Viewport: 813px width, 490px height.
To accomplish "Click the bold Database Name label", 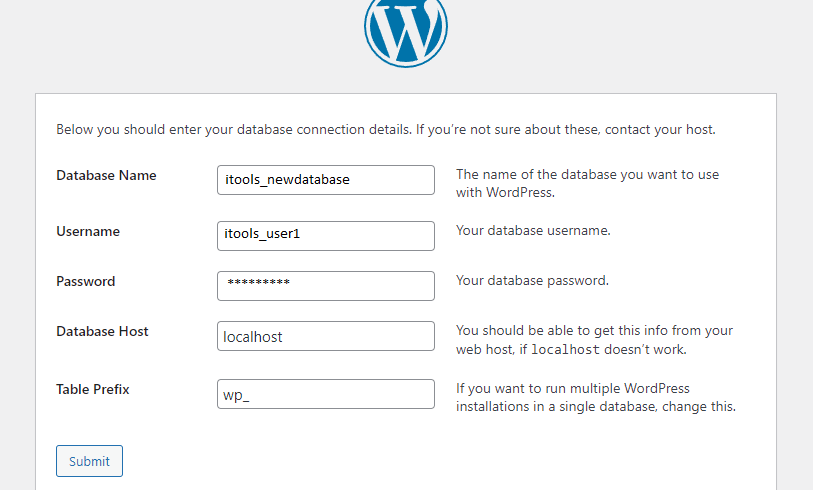I will point(106,175).
